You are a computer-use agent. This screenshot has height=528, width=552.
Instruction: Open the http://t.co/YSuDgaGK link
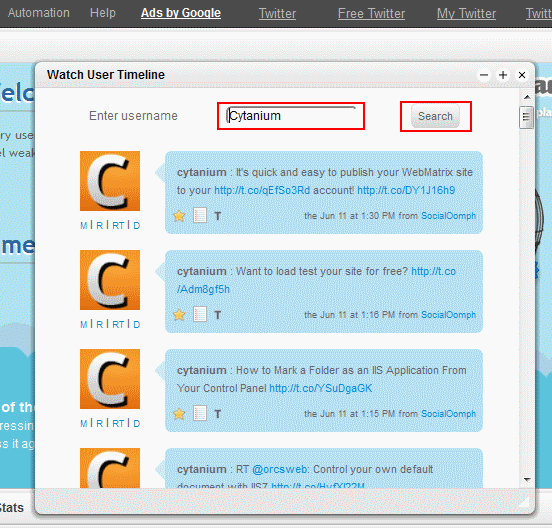(320, 388)
